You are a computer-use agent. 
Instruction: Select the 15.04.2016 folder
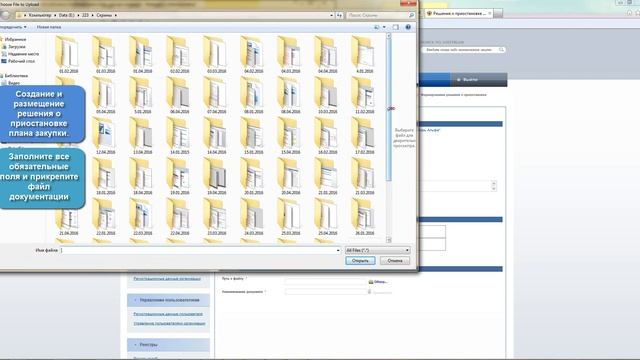tap(290, 136)
